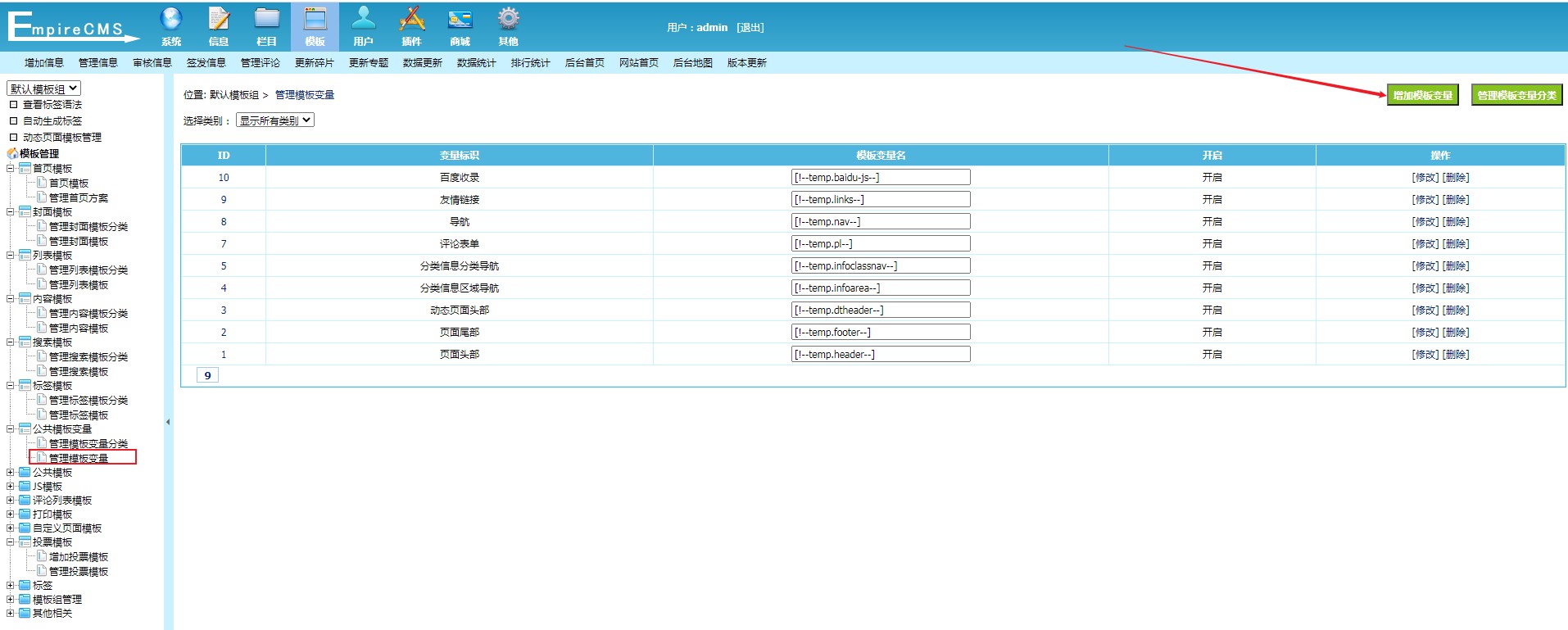Click the [!--temp.infoclassnav--] variable field
Screen dimensions: 1568x630
[881, 265]
